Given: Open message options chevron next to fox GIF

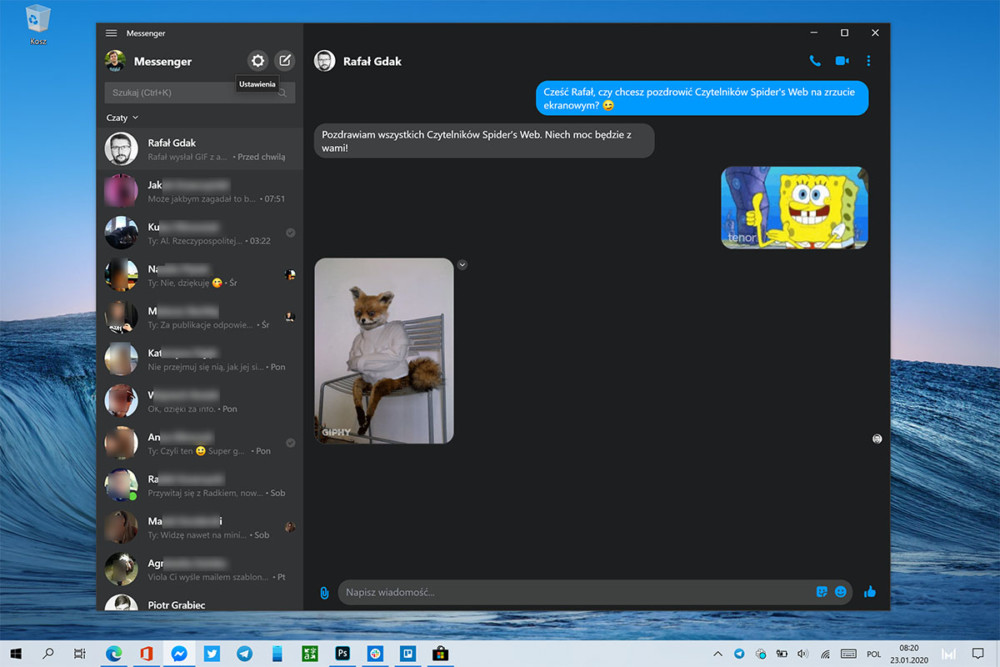Looking at the screenshot, I should click(462, 265).
